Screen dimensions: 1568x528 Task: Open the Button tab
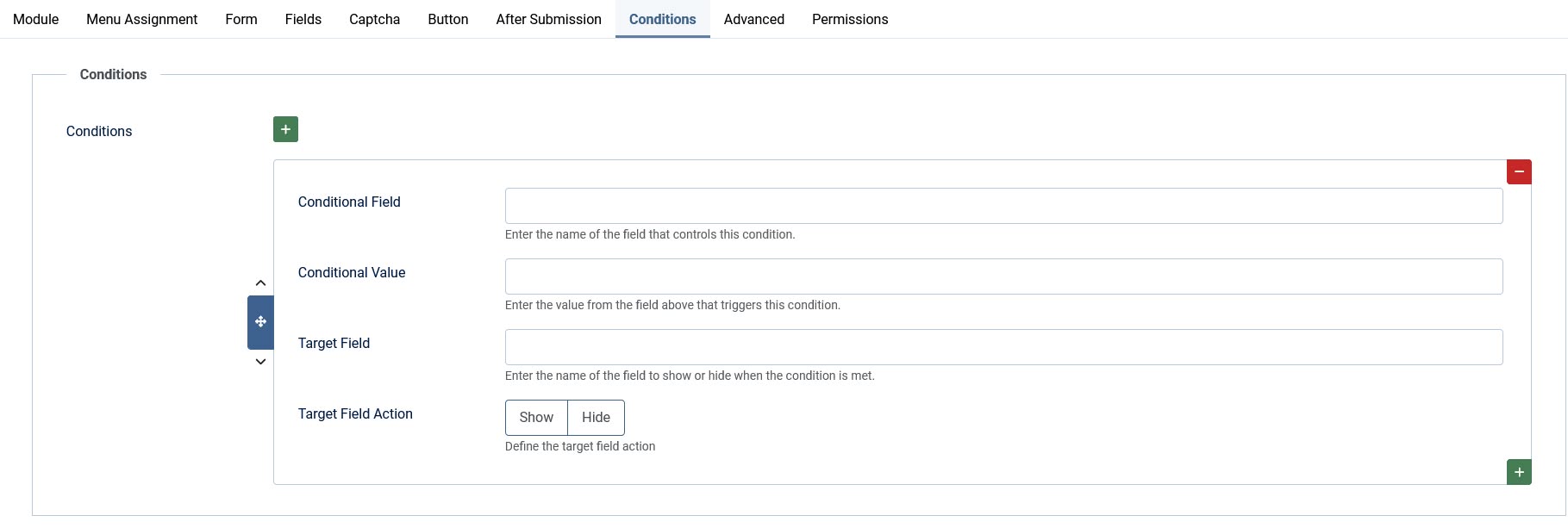(x=448, y=19)
